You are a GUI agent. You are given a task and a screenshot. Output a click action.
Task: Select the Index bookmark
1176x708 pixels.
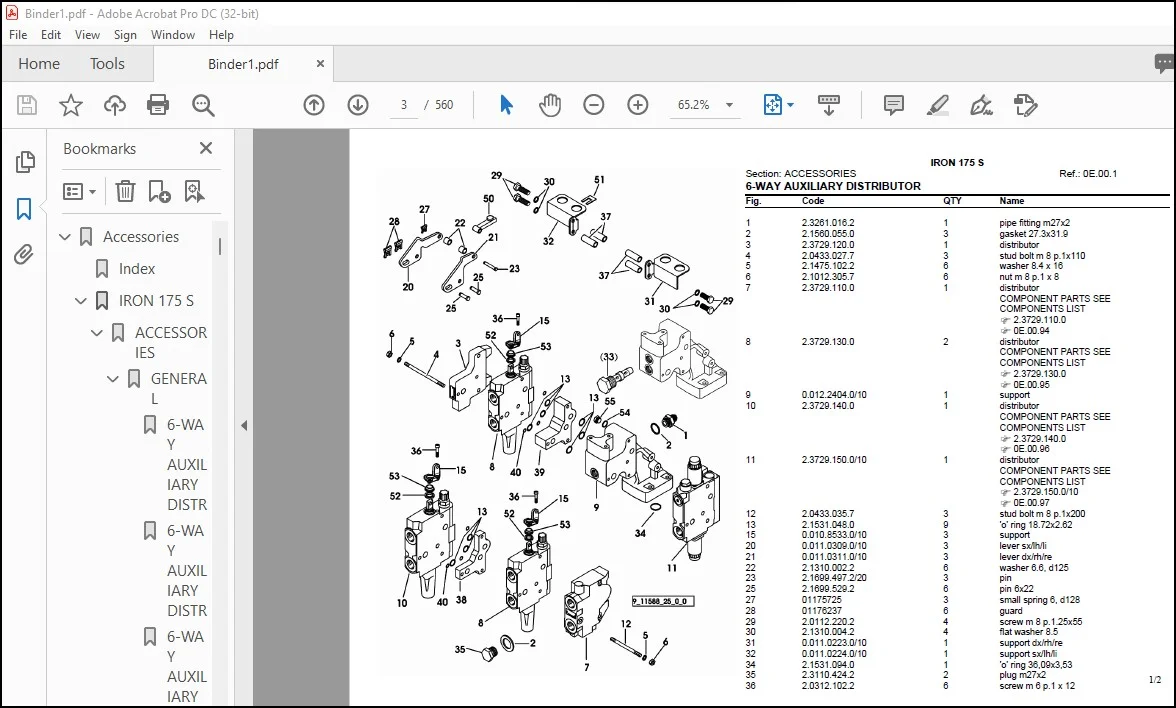pyautogui.click(x=136, y=268)
